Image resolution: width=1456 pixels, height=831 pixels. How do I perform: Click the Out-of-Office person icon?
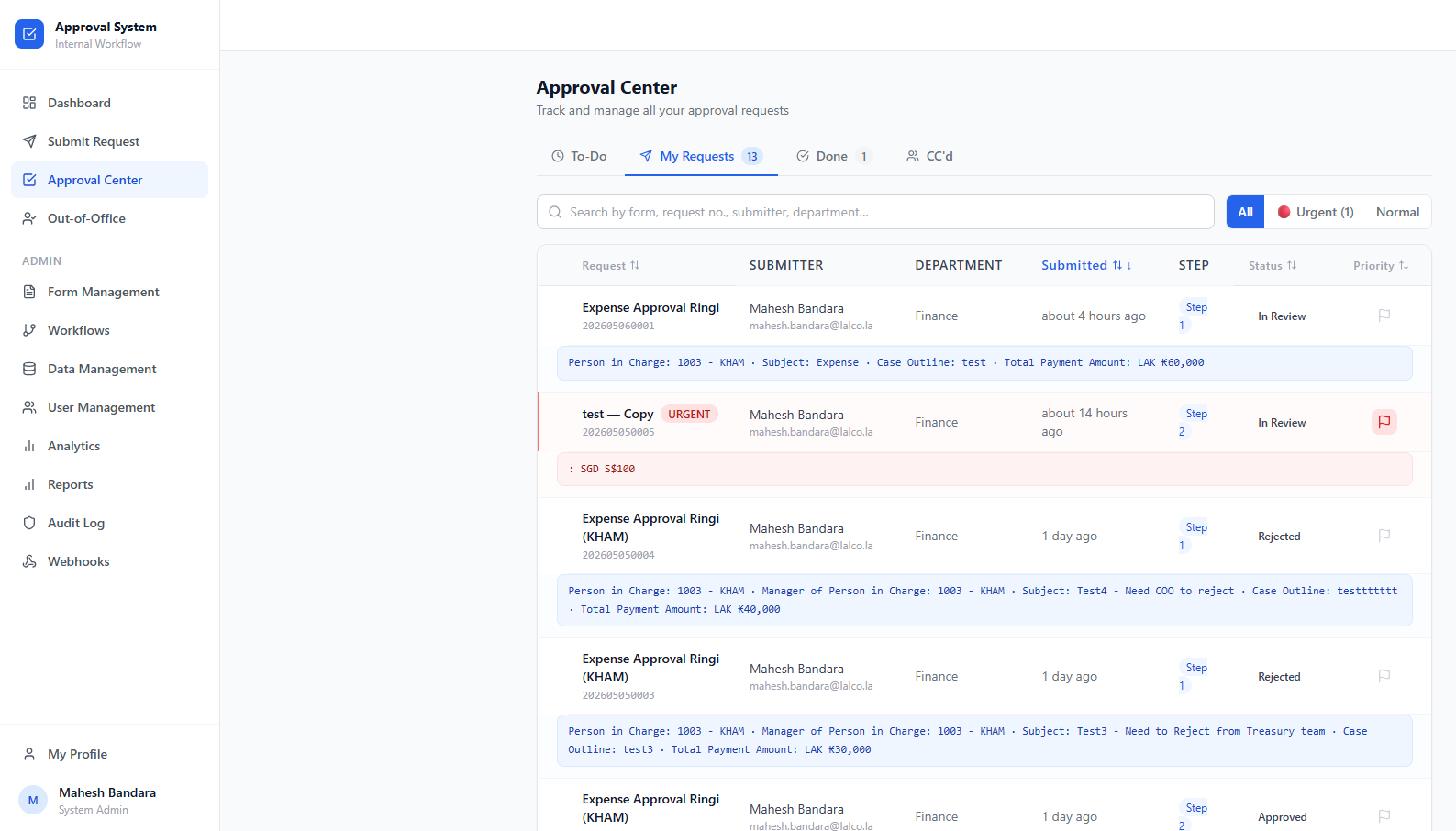click(x=29, y=218)
